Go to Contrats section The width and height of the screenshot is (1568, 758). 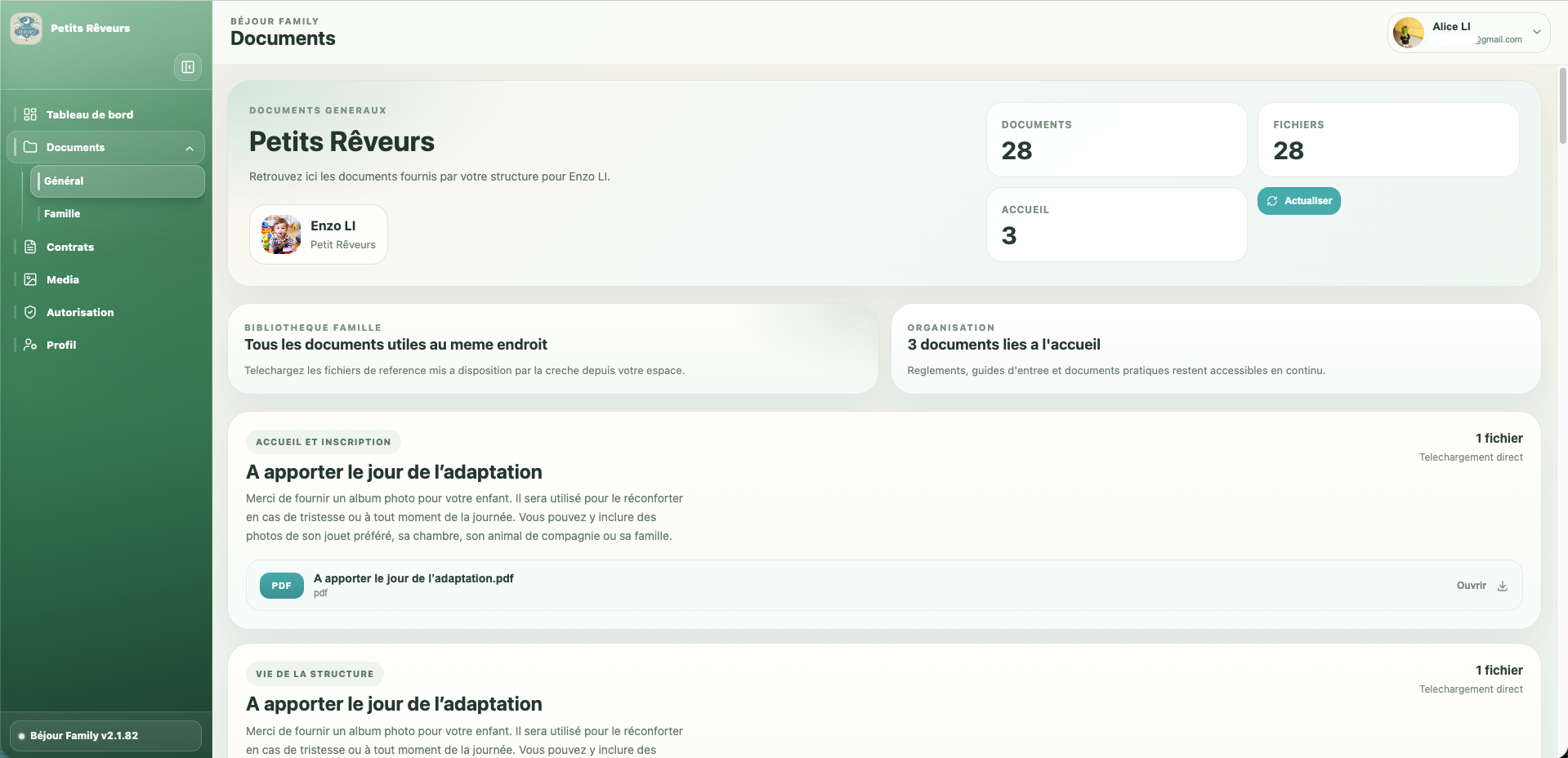click(x=106, y=247)
